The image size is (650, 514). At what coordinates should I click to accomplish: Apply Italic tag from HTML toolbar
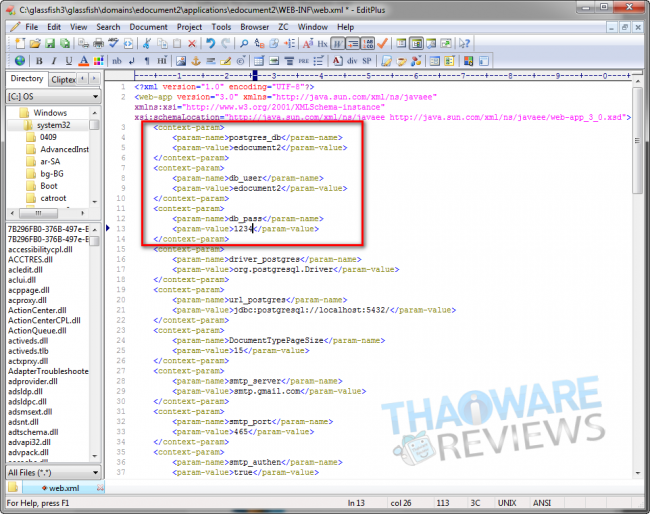(x=54, y=61)
